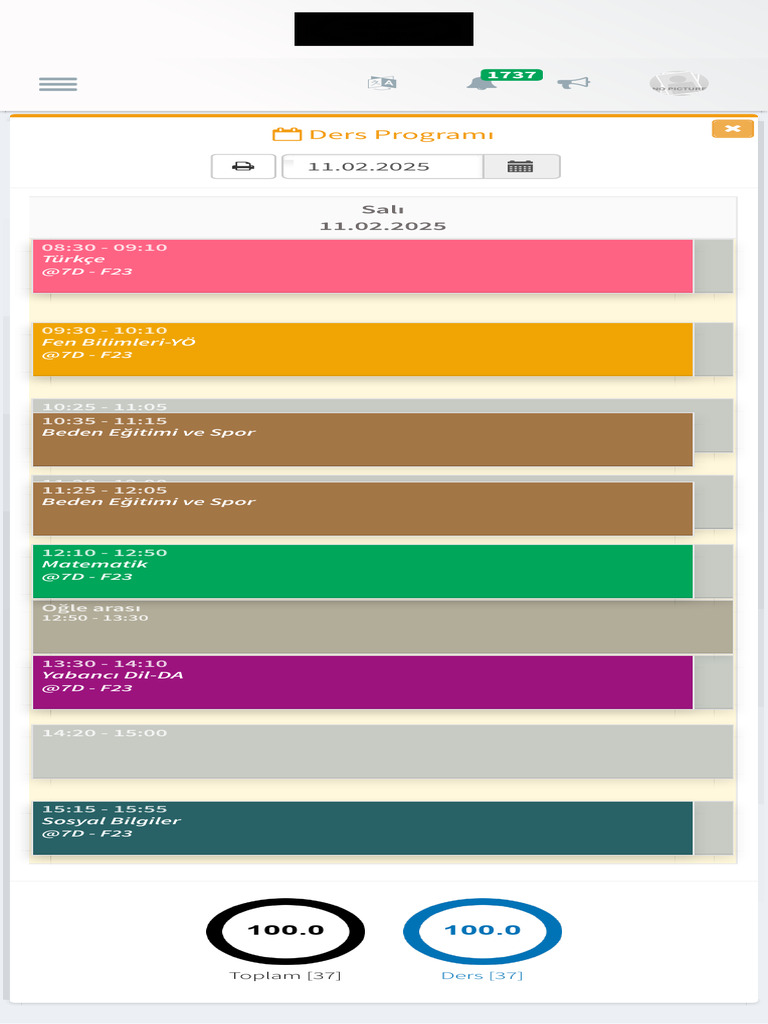Click the megaphone announcements icon

pos(573,83)
